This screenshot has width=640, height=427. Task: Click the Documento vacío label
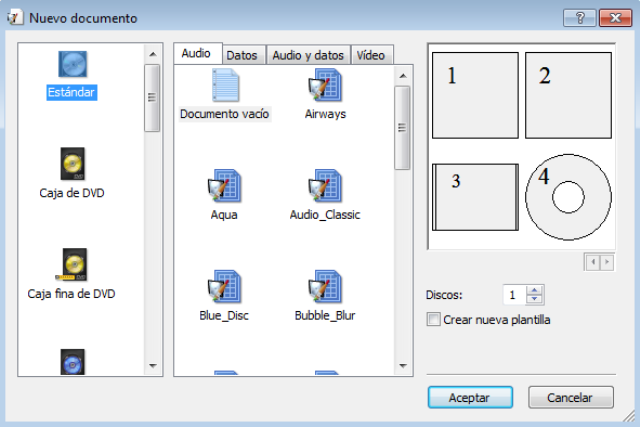click(x=224, y=113)
